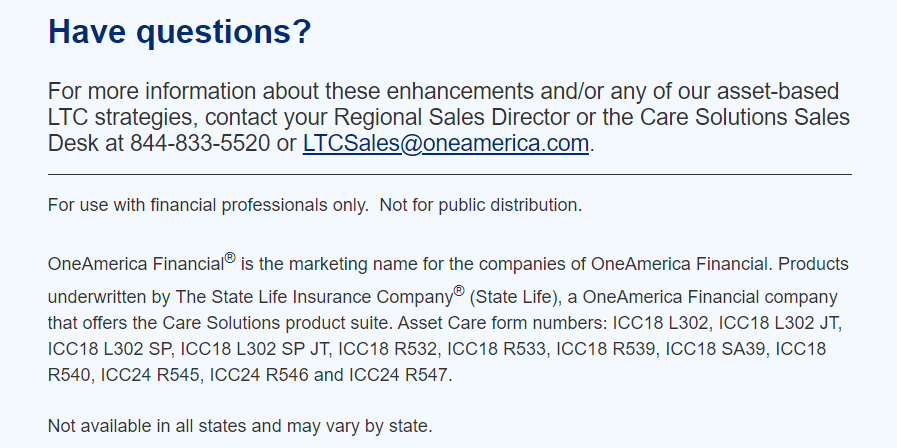The height and width of the screenshot is (448, 897).
Task: Click form number ICC24 R545
Action: click(x=150, y=375)
